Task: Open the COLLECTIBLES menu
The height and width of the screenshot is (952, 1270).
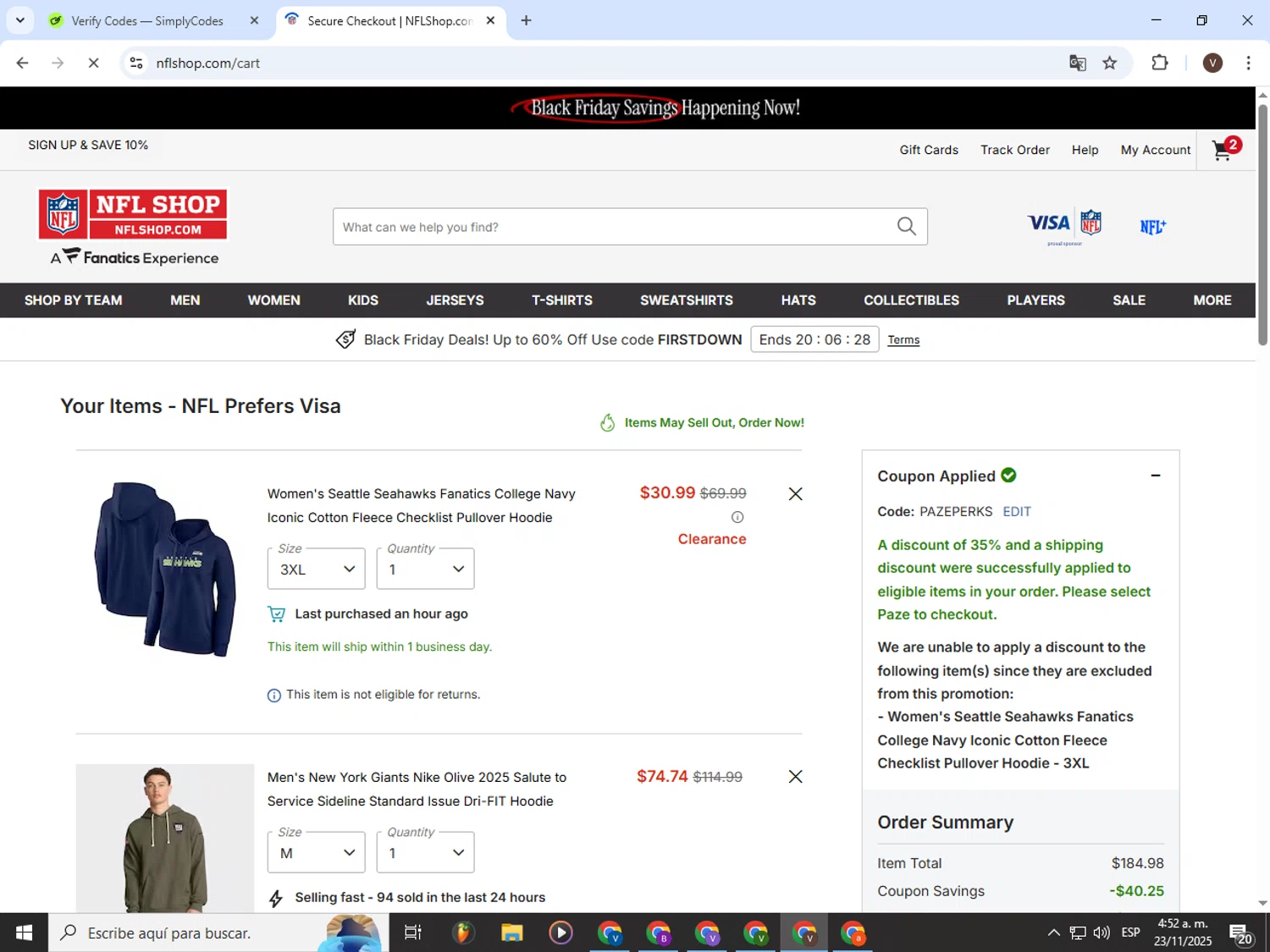Action: (x=911, y=300)
